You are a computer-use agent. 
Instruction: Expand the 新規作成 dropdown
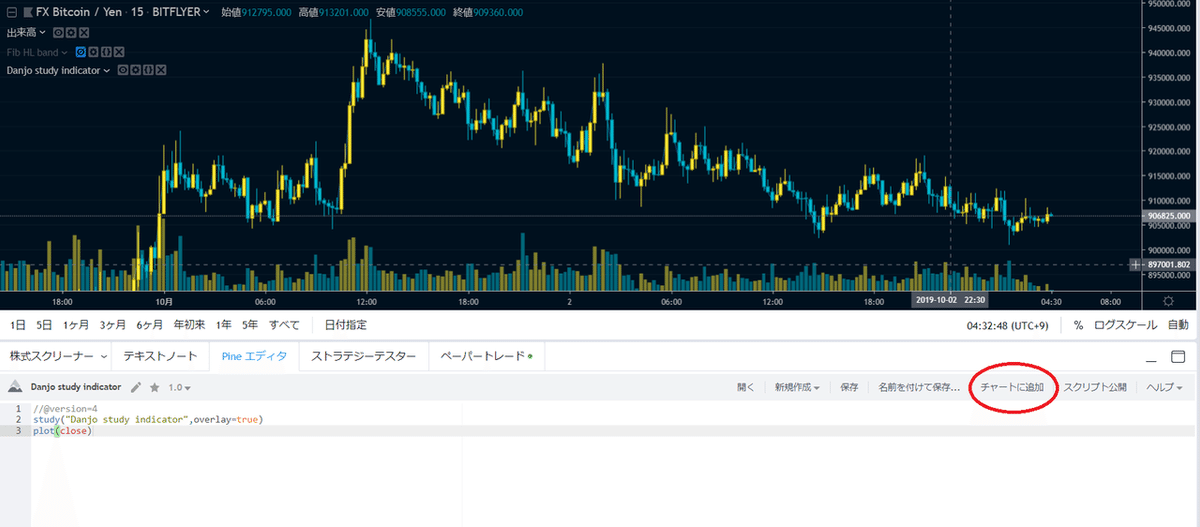(x=797, y=387)
